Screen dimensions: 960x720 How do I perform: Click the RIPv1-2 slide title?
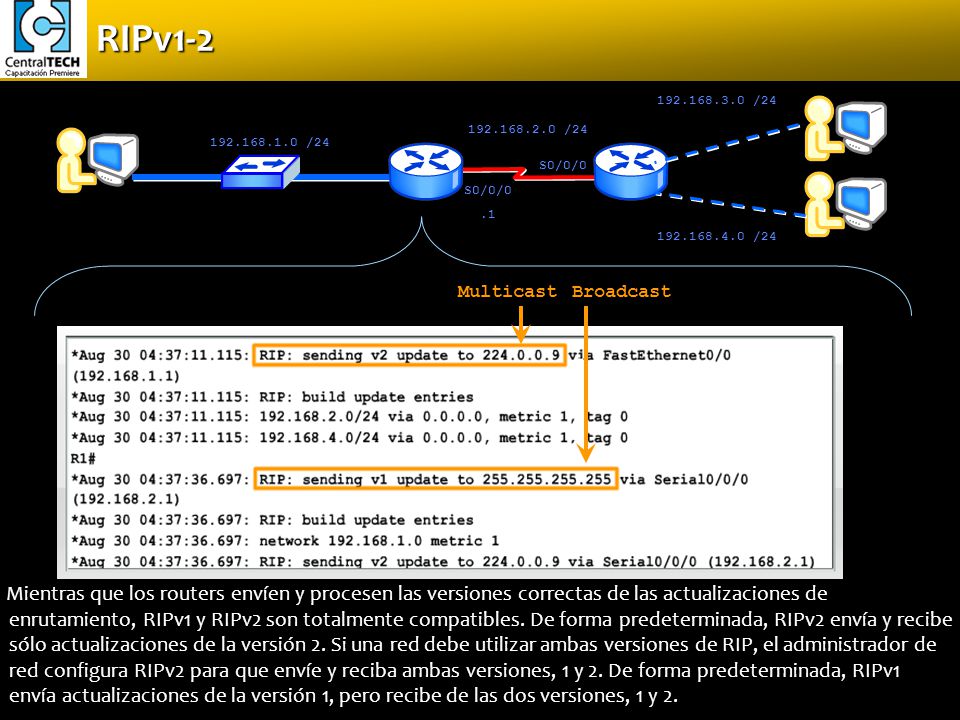coord(155,40)
